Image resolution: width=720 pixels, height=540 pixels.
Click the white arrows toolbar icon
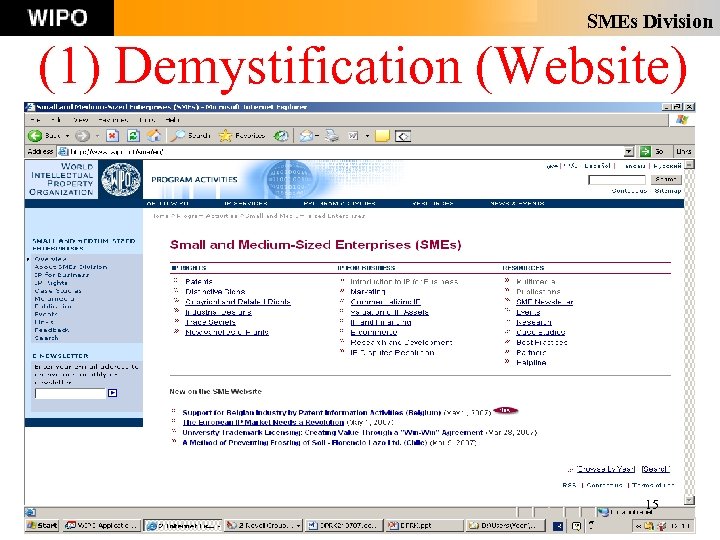(403, 136)
